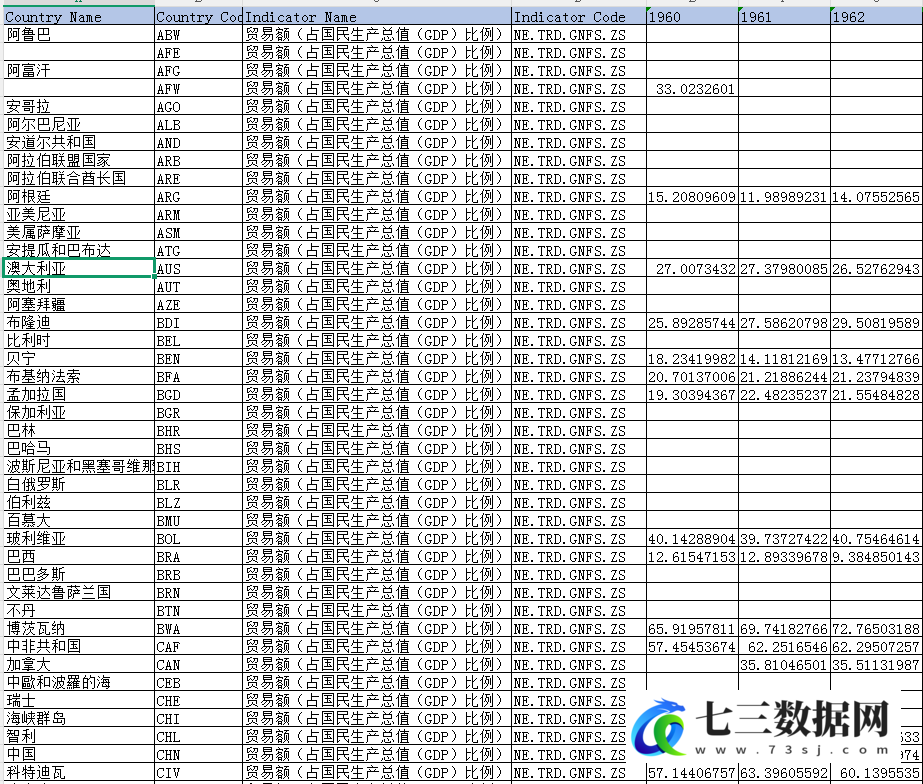The image size is (923, 784).
Task: Select the cell containing 中非共和国
Action: coord(78,647)
